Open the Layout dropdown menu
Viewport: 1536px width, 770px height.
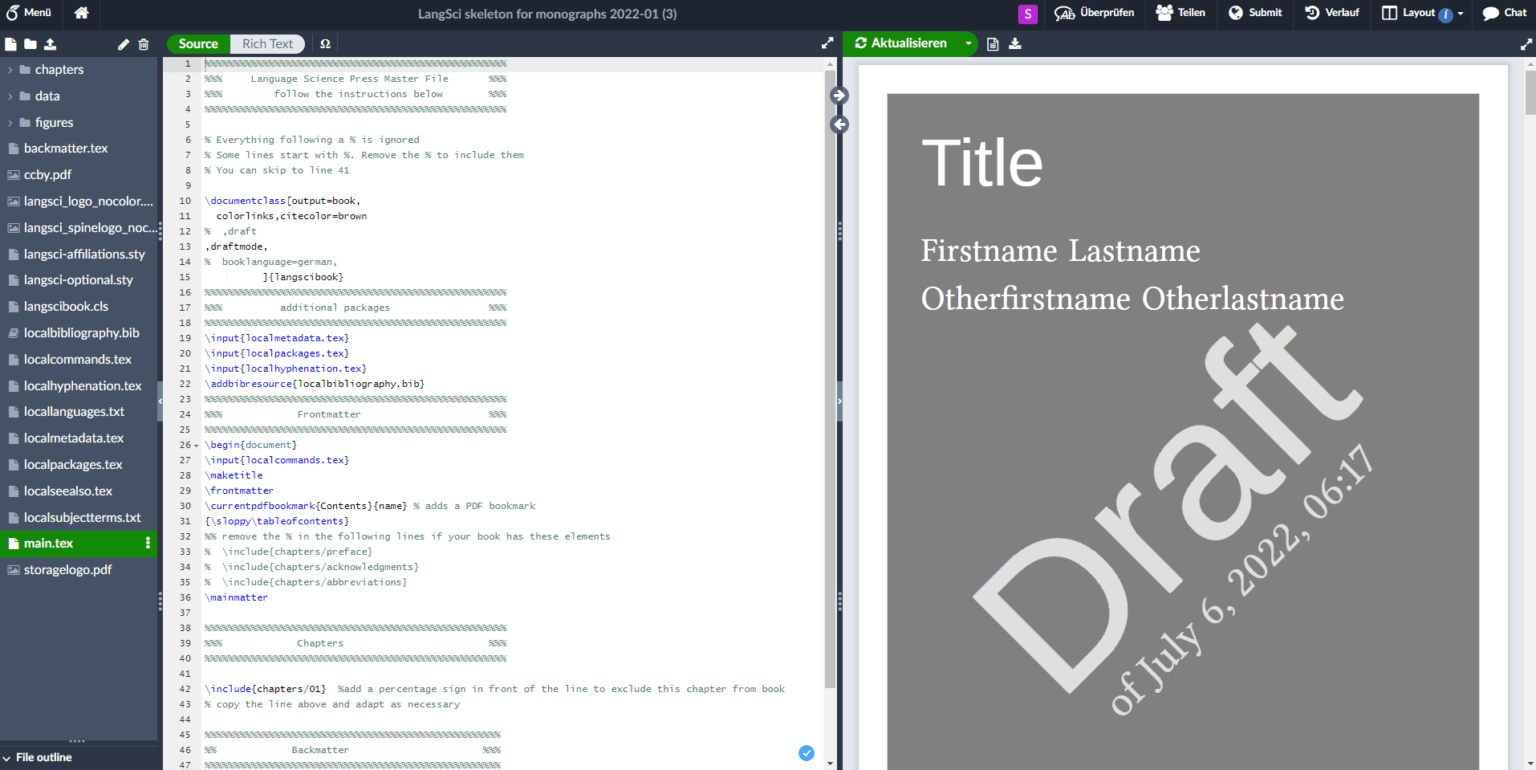pyautogui.click(x=1422, y=13)
